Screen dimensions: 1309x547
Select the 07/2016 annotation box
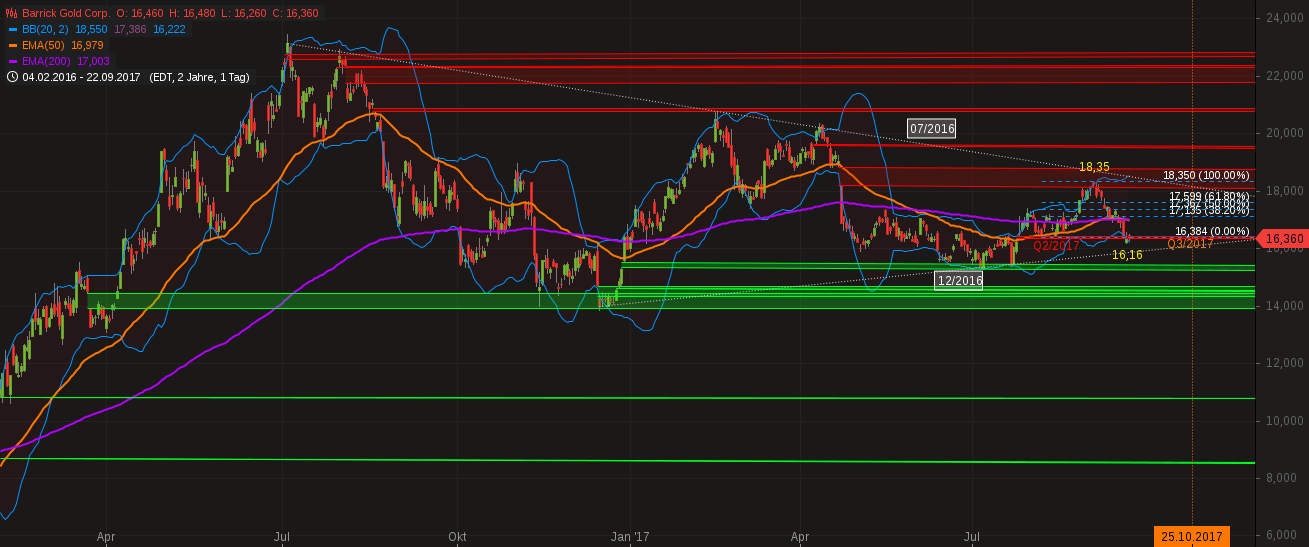click(931, 128)
